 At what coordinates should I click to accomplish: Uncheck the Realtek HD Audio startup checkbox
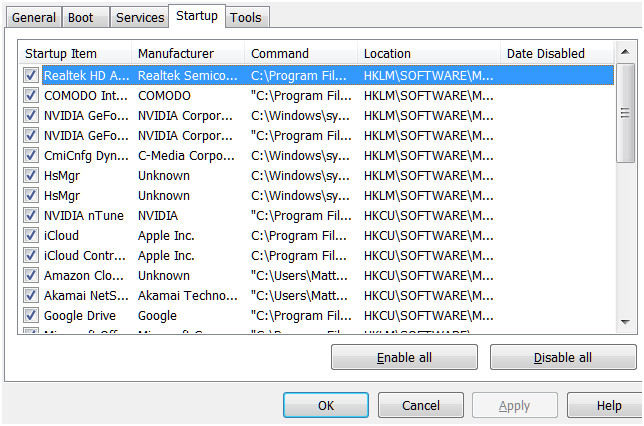[x=31, y=75]
